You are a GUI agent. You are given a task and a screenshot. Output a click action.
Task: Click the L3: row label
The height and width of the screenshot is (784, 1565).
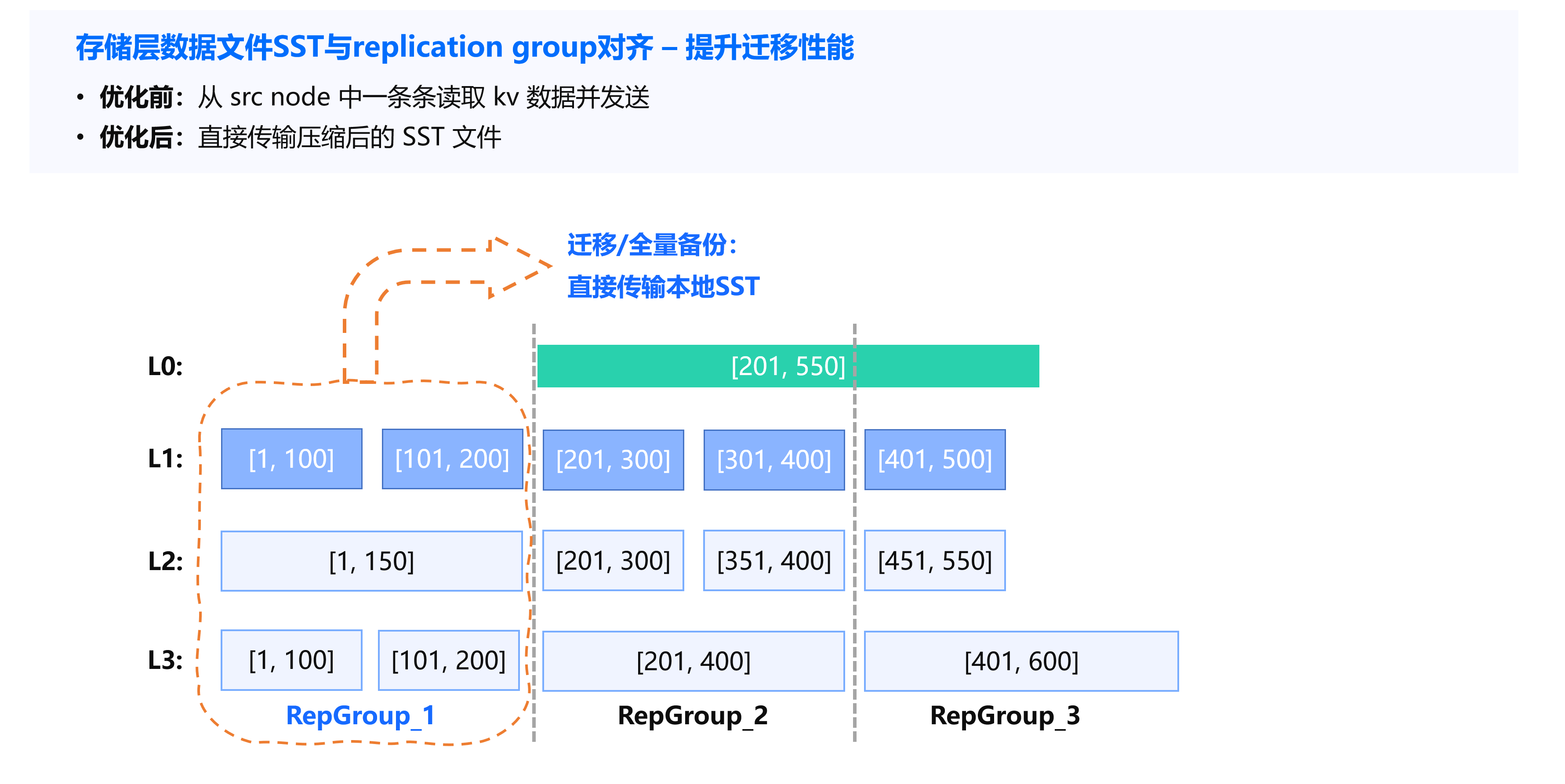click(165, 660)
